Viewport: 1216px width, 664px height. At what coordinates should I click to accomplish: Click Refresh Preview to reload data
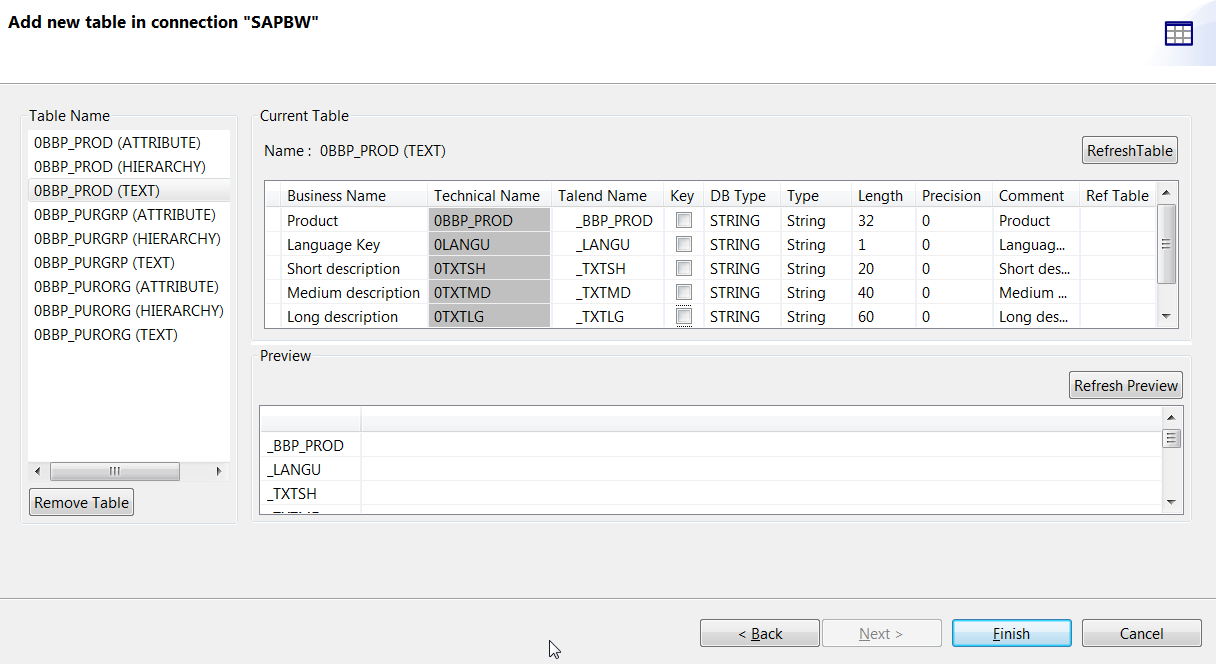coord(1125,384)
